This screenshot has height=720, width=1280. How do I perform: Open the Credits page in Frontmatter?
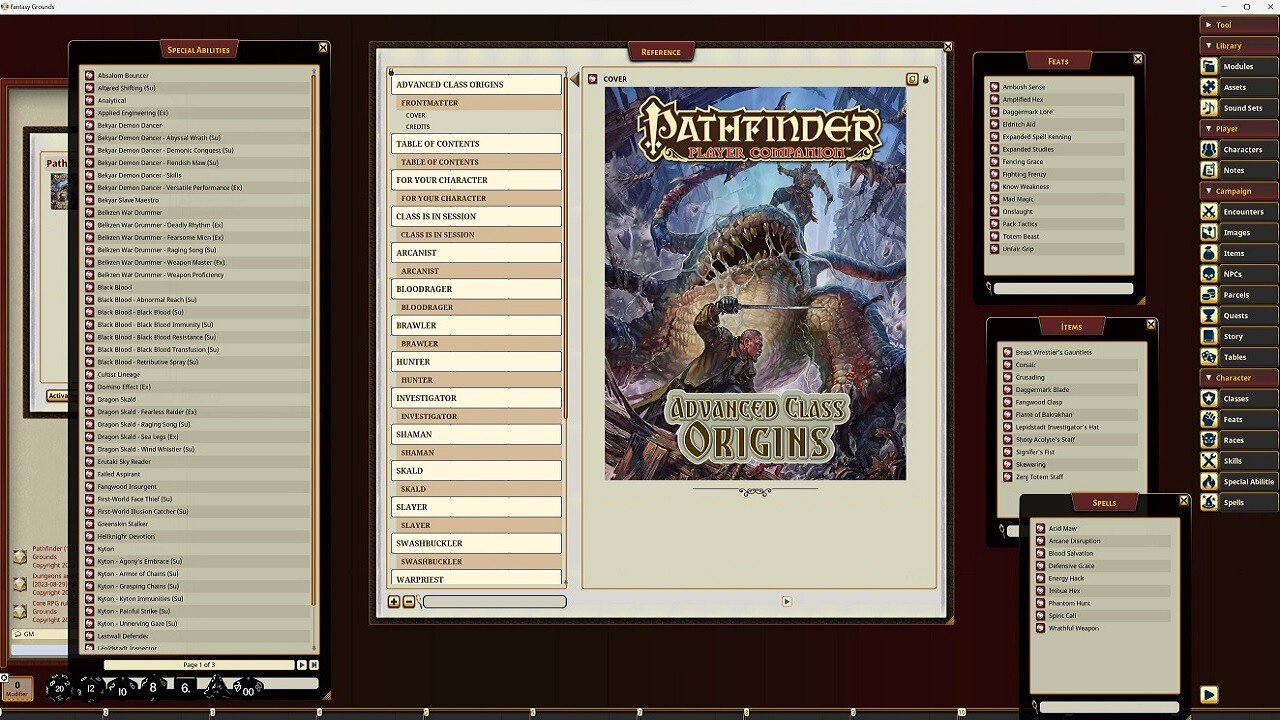coord(418,127)
